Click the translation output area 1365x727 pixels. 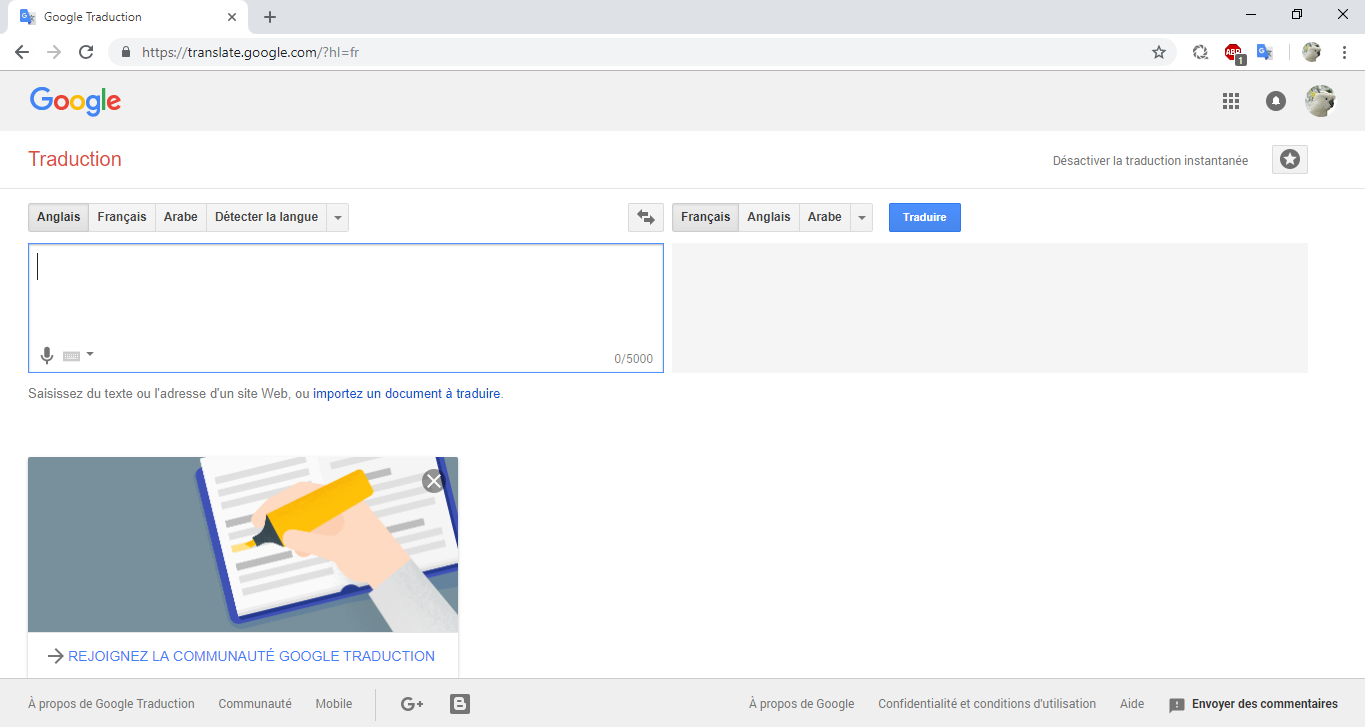[x=990, y=308]
